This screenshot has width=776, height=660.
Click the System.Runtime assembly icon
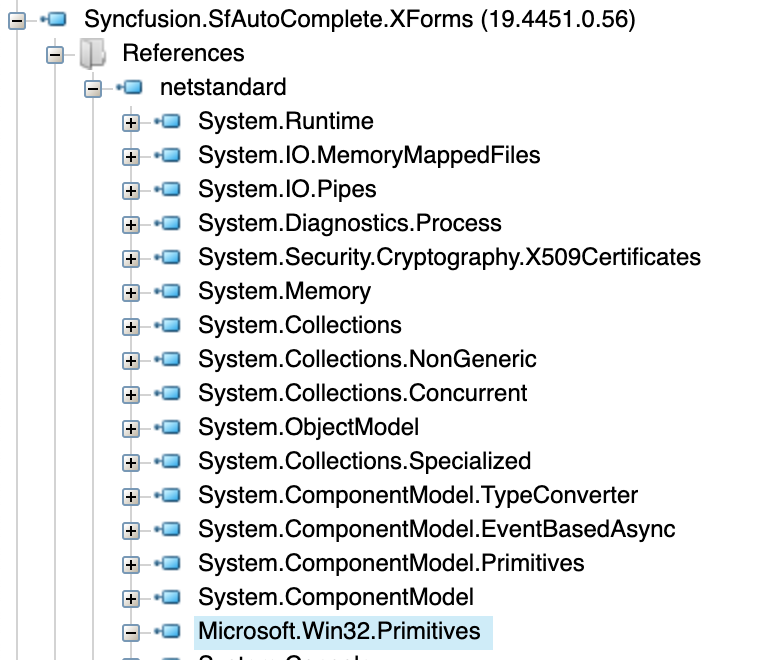(x=168, y=121)
